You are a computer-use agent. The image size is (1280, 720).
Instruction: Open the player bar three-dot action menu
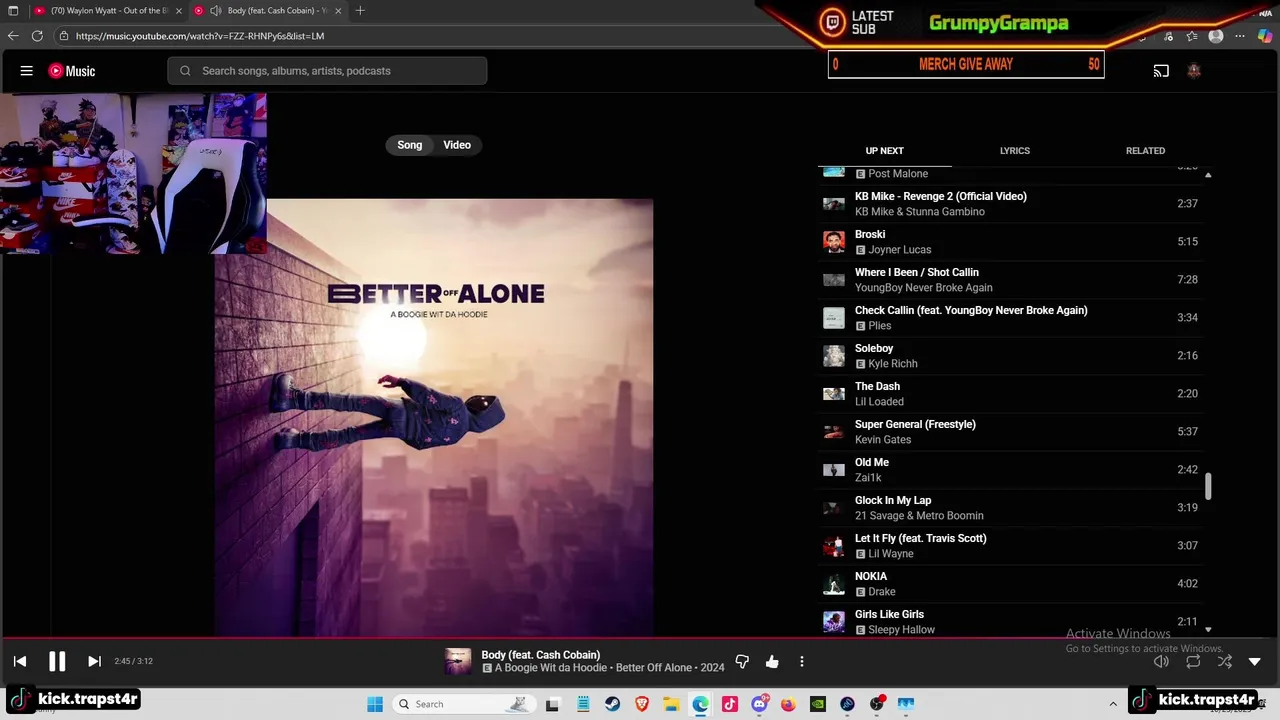801,661
